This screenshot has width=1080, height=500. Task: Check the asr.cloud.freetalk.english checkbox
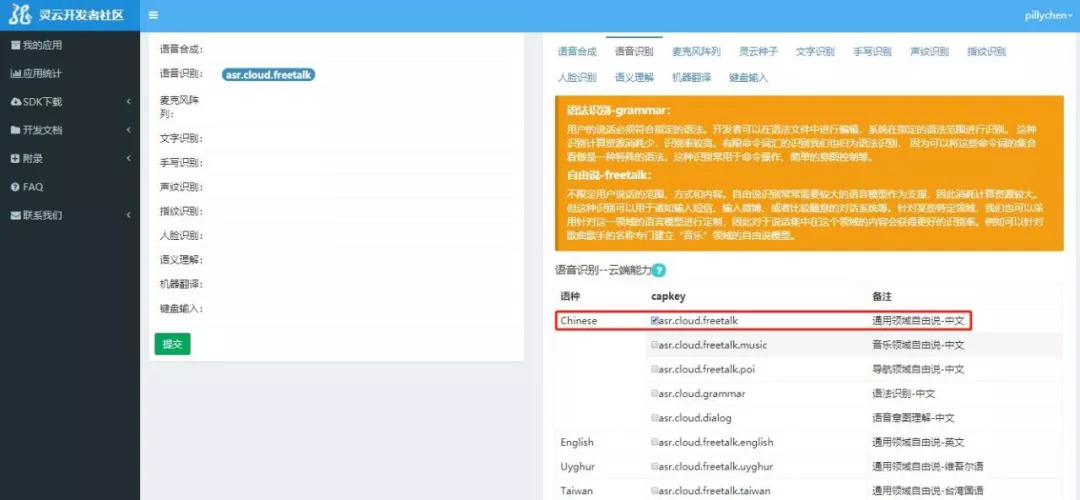[655, 442]
